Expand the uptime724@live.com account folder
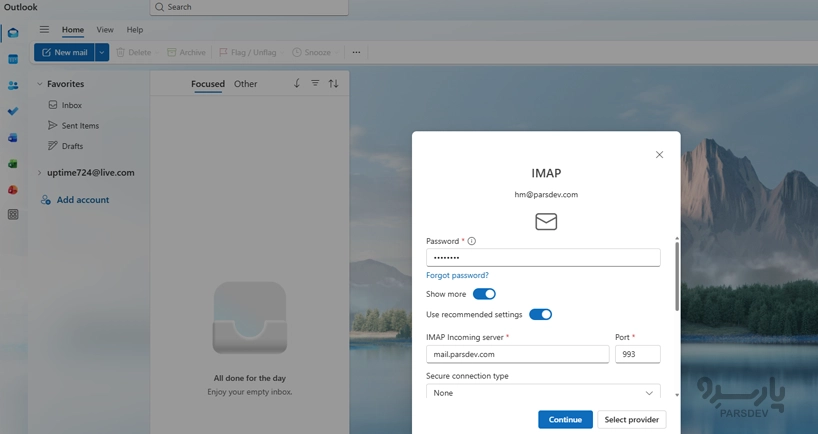The width and height of the screenshot is (818, 434). pos(40,173)
